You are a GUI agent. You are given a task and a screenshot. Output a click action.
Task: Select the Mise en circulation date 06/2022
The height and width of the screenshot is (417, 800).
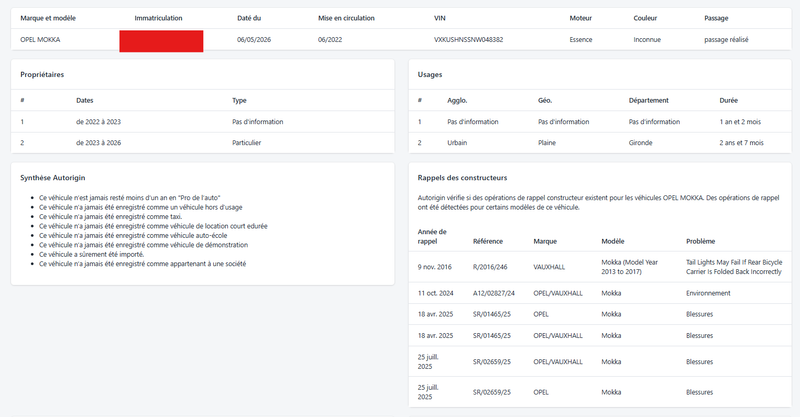pos(330,39)
